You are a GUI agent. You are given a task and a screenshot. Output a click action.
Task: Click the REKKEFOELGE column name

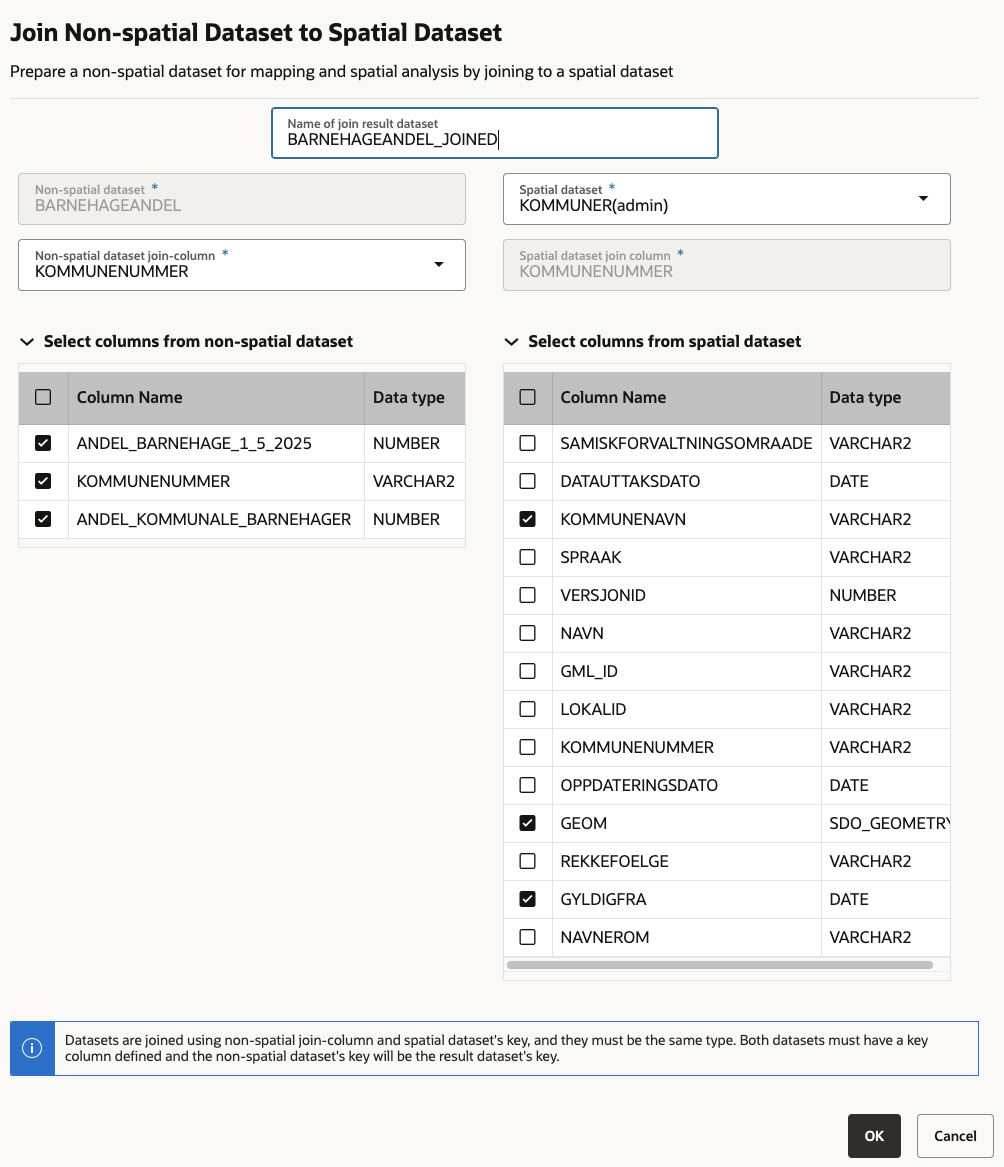point(614,861)
